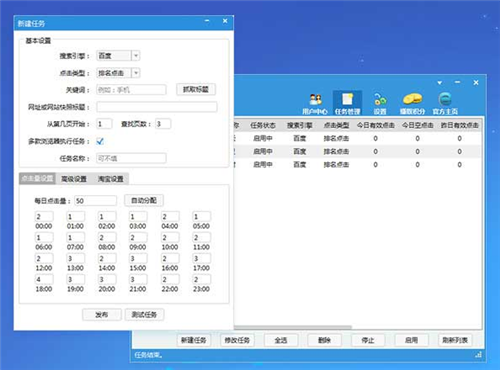Select the click count field for 10:00
Screen dimensions: 500x370
[x=170, y=237]
